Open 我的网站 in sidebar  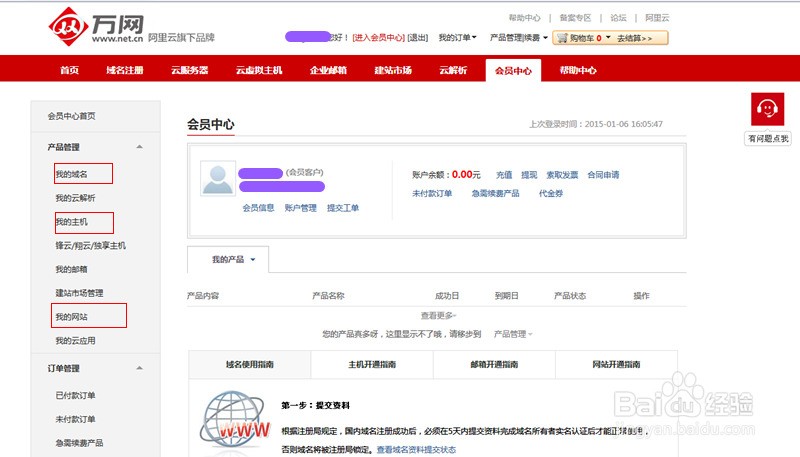pos(71,317)
